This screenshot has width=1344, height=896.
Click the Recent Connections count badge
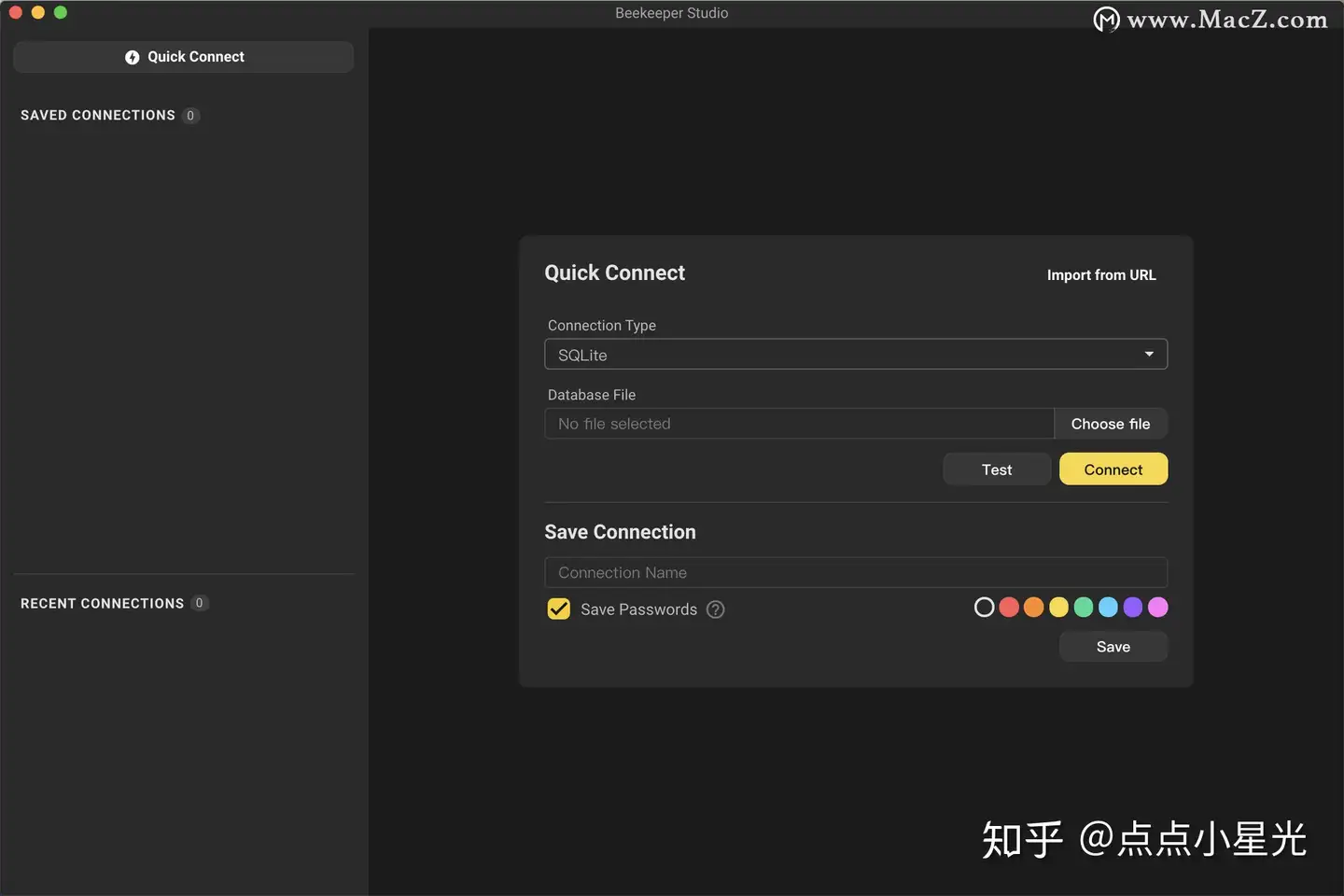199,604
